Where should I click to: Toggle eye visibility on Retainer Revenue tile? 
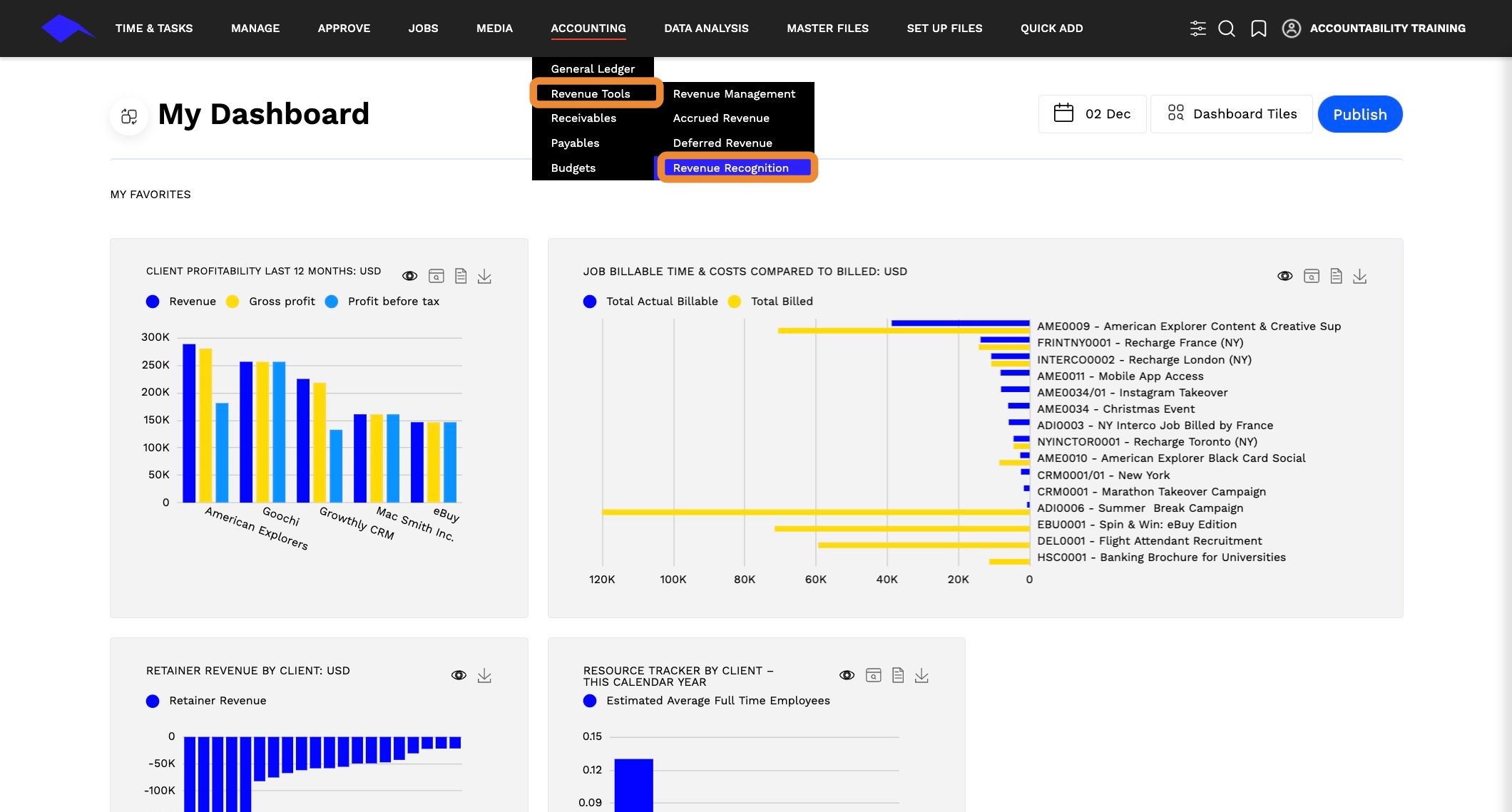pos(459,675)
